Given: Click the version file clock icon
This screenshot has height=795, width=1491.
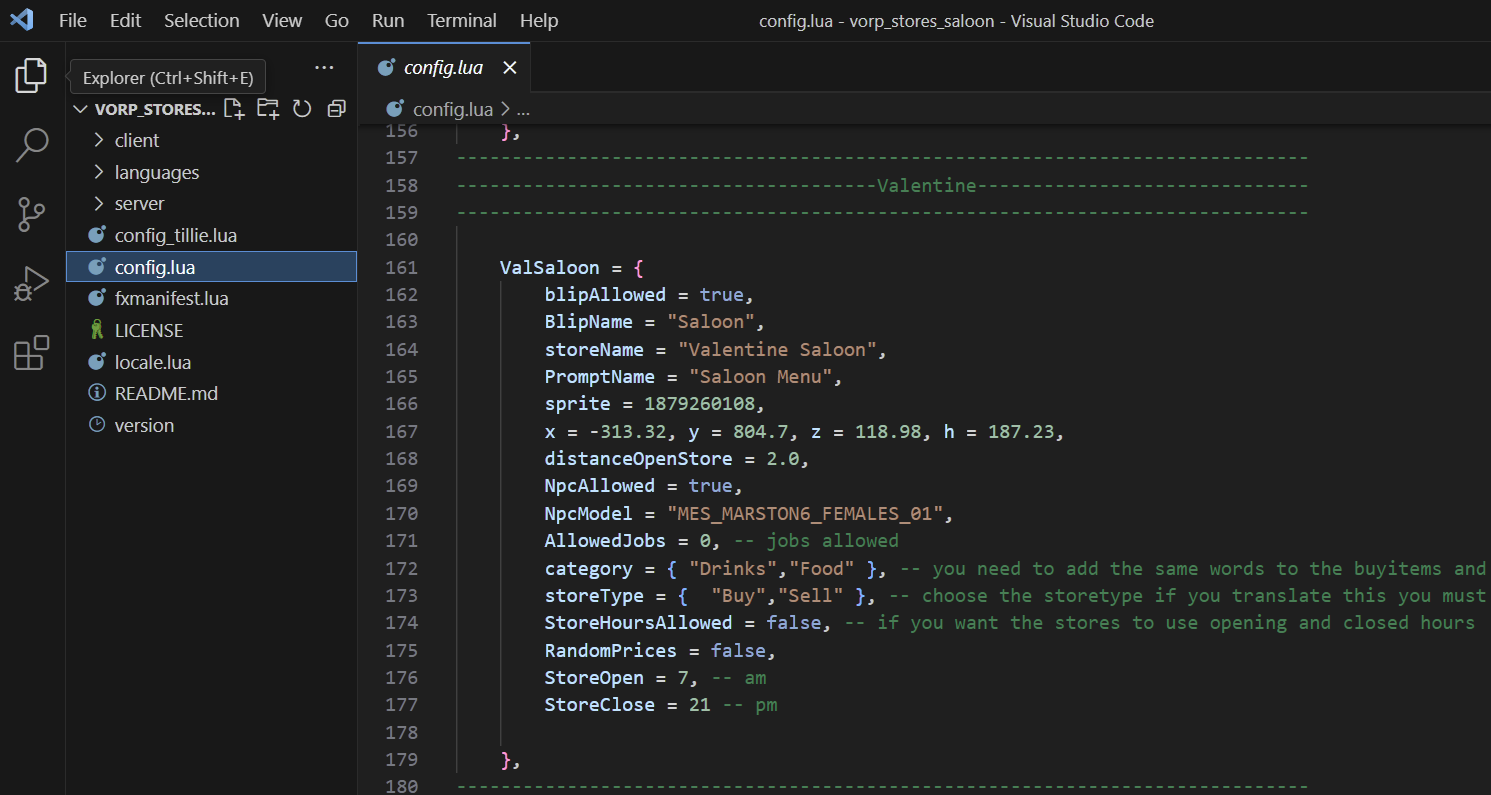Looking at the screenshot, I should 97,425.
